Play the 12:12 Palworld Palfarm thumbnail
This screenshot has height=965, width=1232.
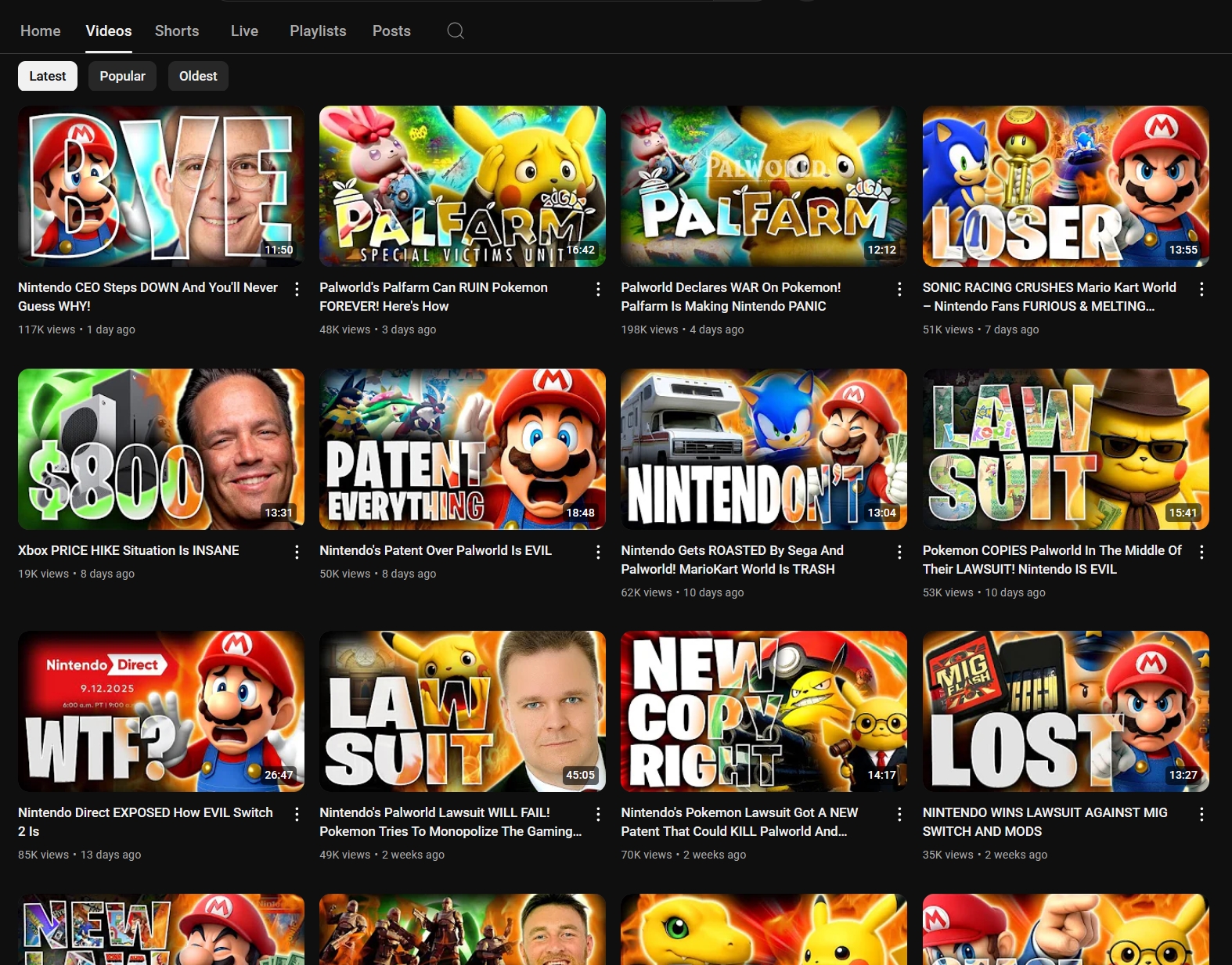pyautogui.click(x=764, y=186)
